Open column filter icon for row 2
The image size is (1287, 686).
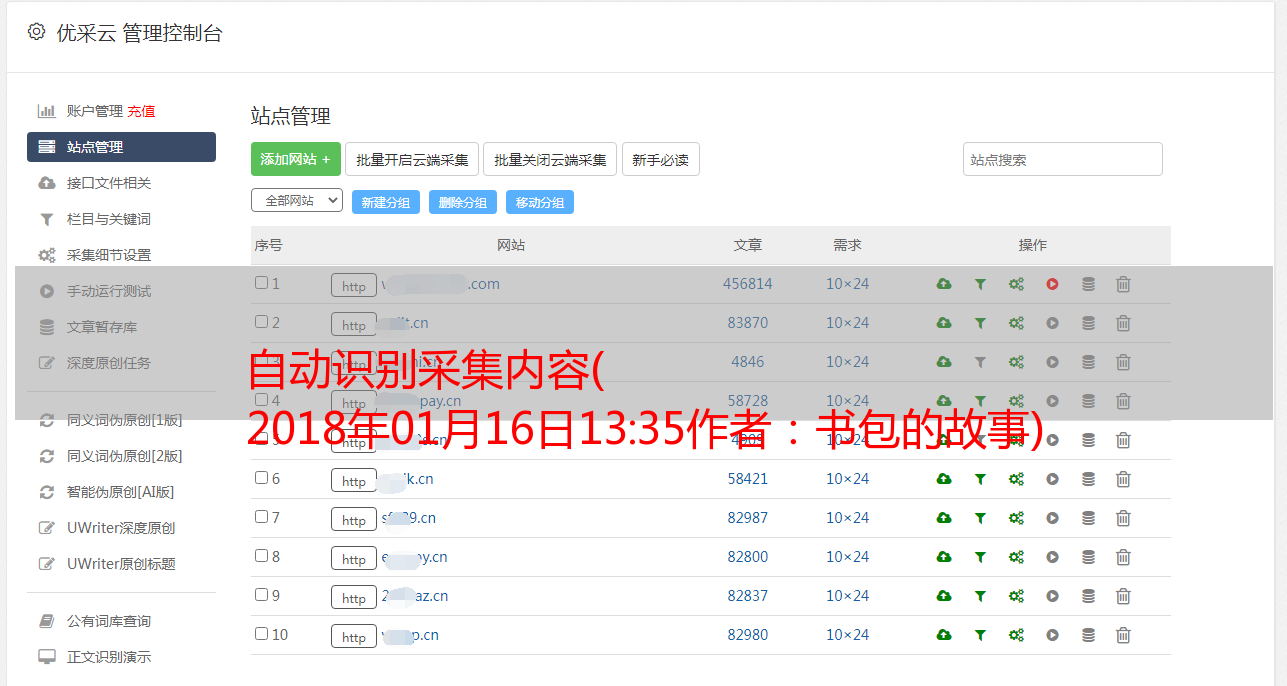tap(980, 323)
